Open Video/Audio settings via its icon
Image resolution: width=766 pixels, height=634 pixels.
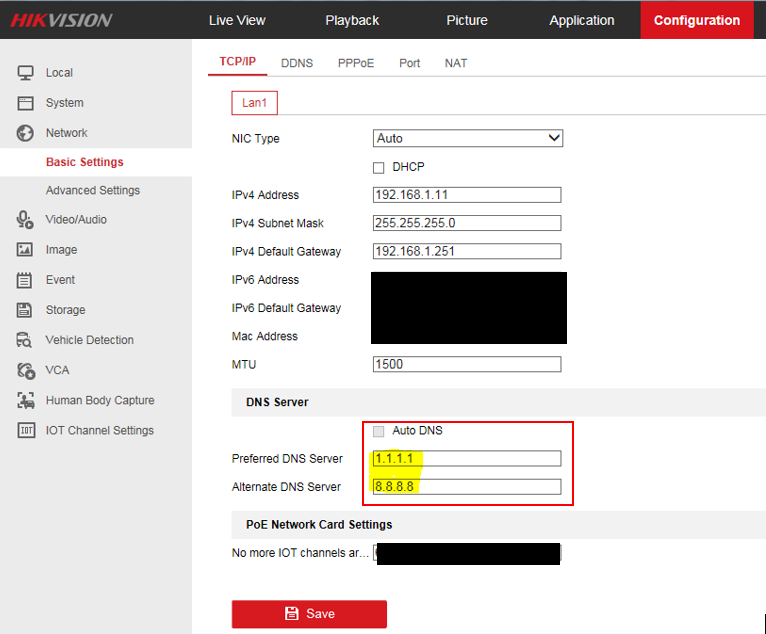point(26,220)
